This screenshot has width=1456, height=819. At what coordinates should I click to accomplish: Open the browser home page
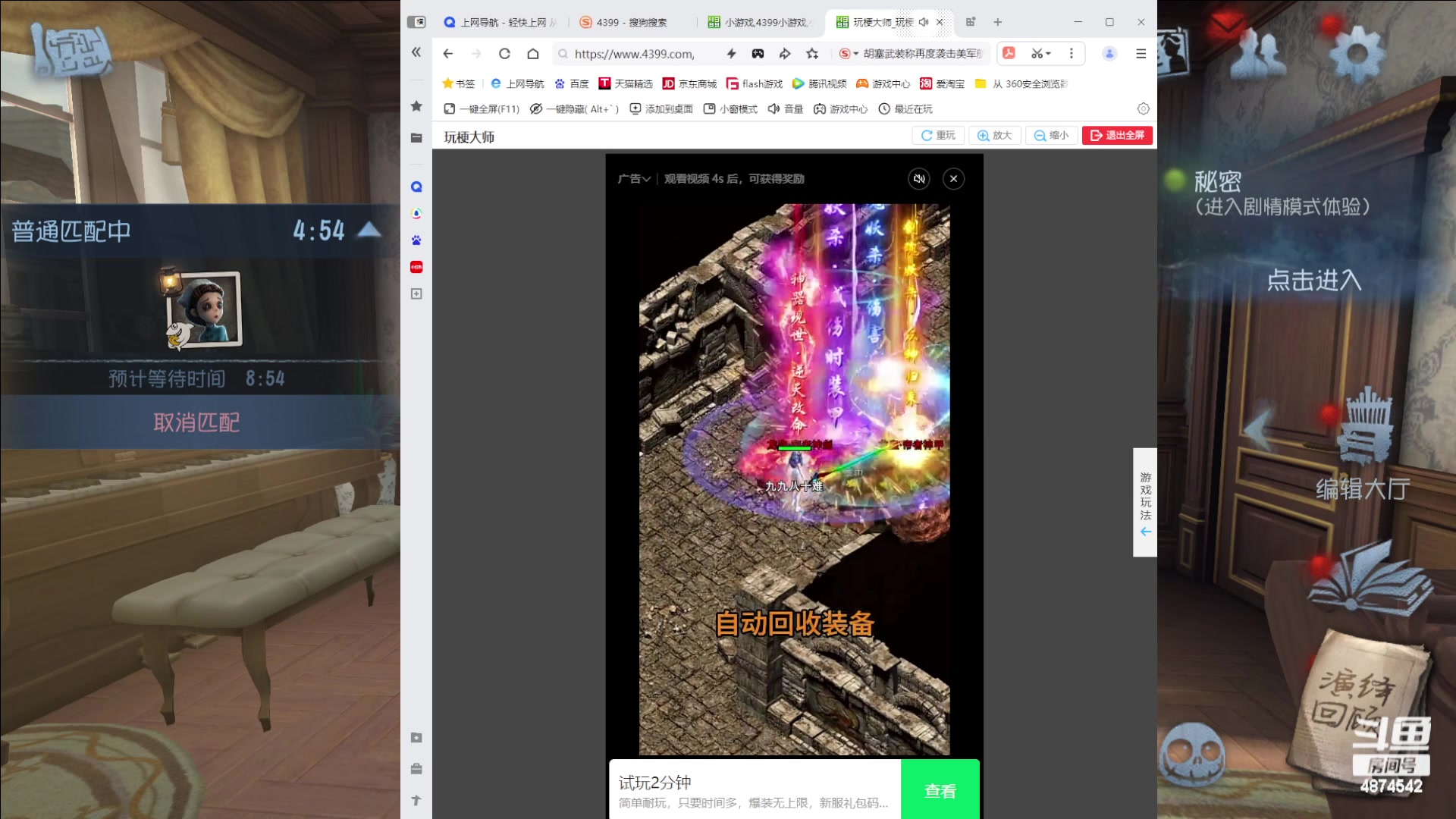coord(533,54)
